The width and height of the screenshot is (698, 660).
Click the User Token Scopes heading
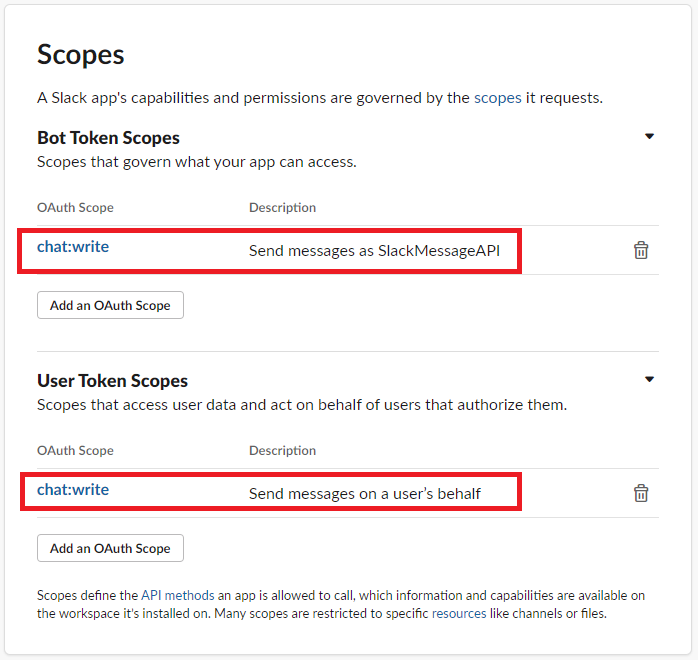(x=112, y=381)
